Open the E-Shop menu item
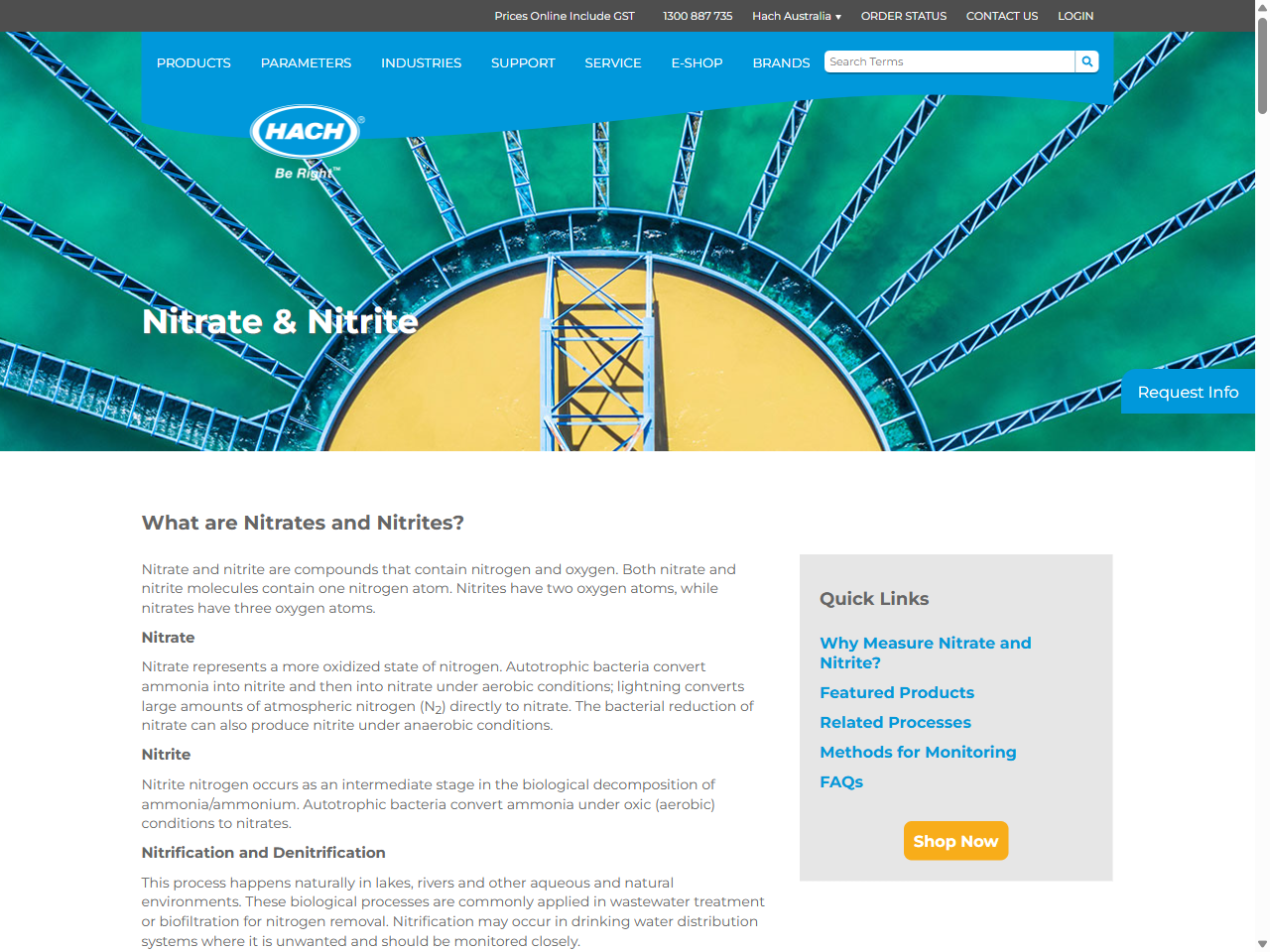This screenshot has width=1270, height=952. point(697,62)
